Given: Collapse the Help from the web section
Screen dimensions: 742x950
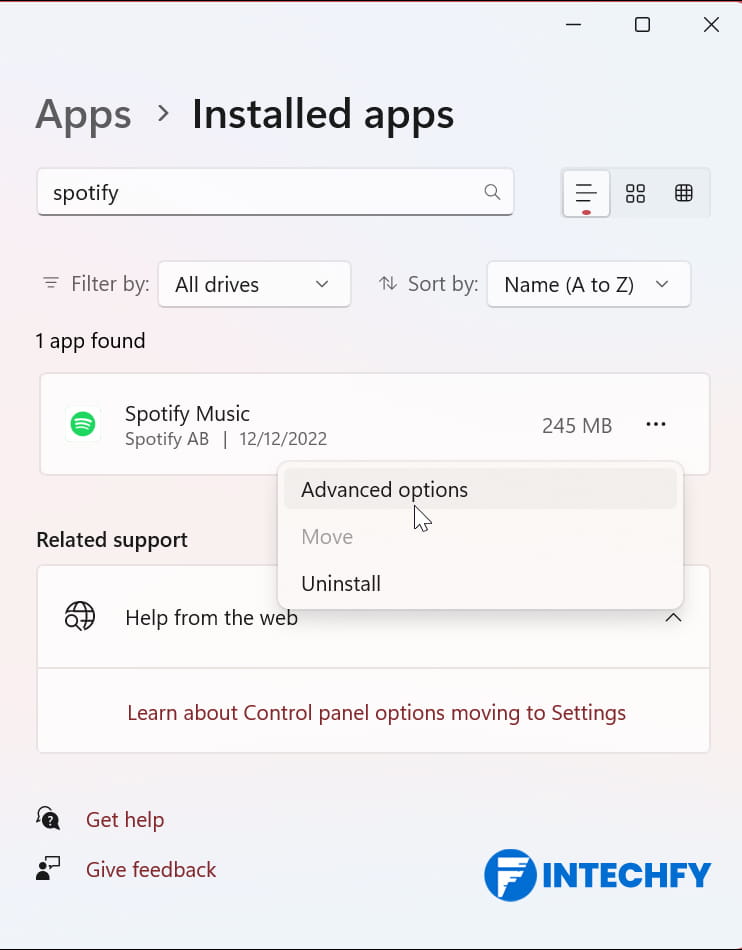Looking at the screenshot, I should point(673,617).
